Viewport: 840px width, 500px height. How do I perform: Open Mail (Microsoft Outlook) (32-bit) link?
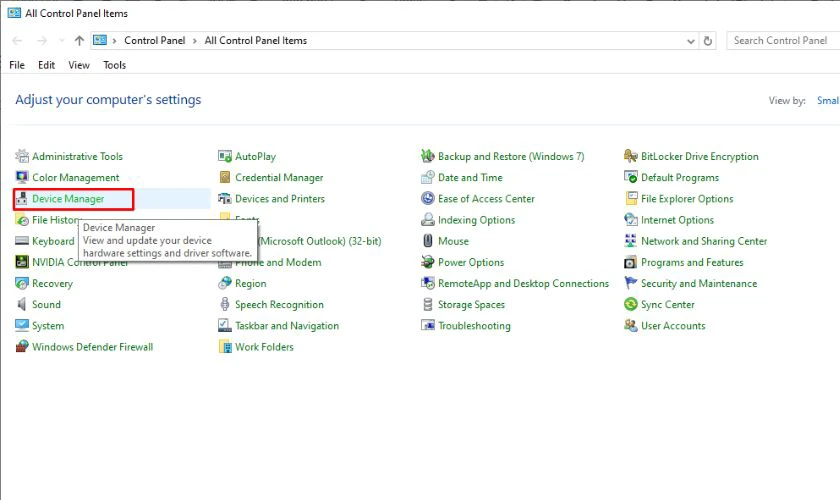tap(320, 241)
